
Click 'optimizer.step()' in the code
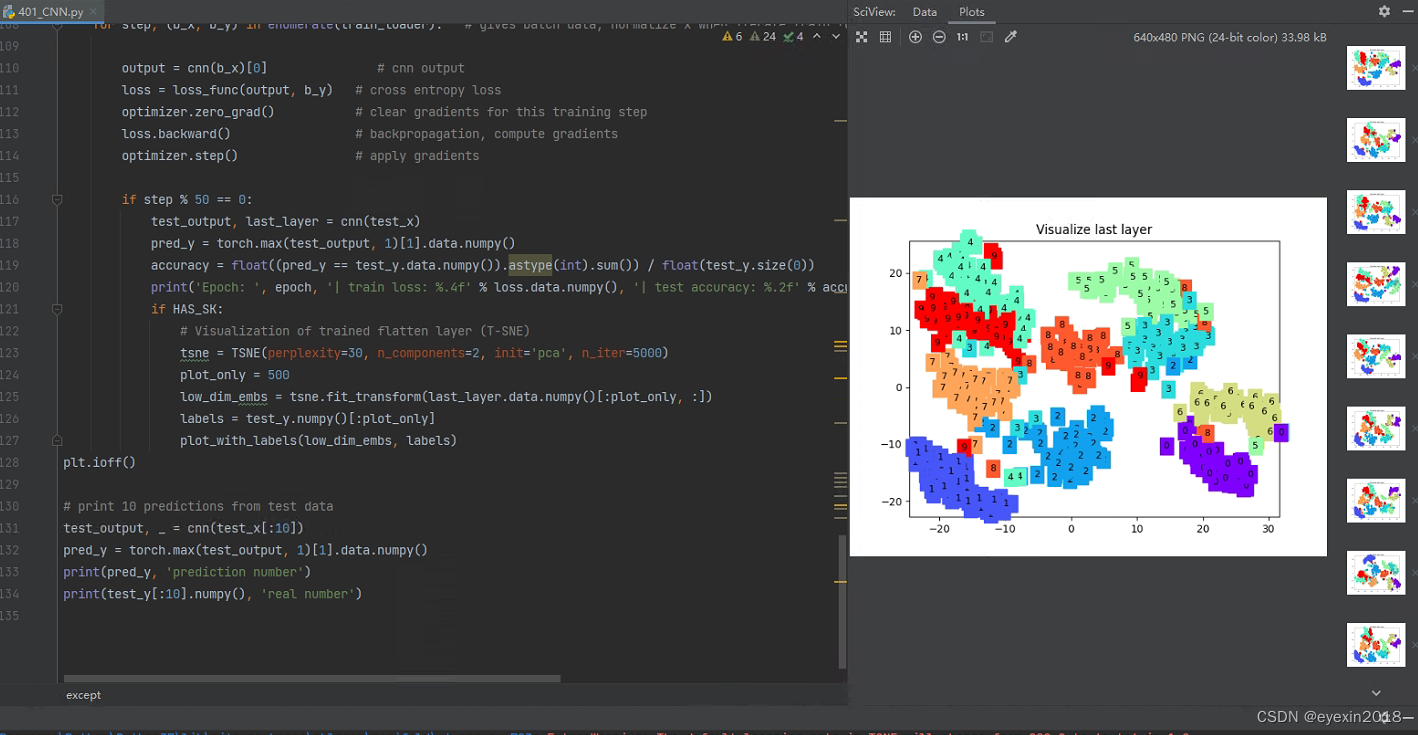[180, 156]
